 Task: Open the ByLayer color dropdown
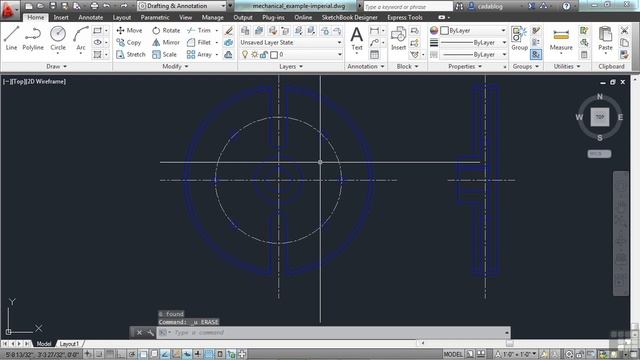point(473,31)
